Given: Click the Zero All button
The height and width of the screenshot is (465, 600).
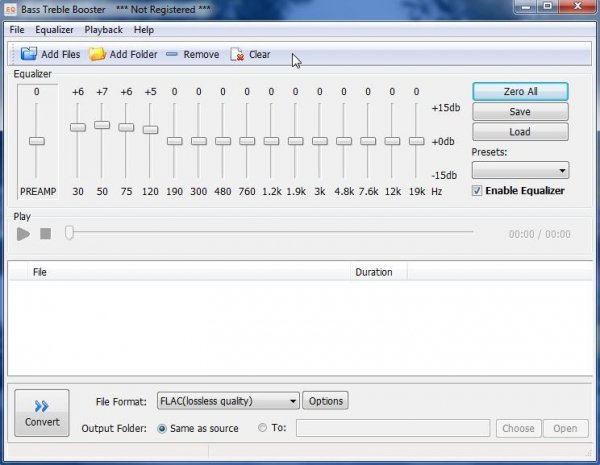Looking at the screenshot, I should tap(520, 91).
